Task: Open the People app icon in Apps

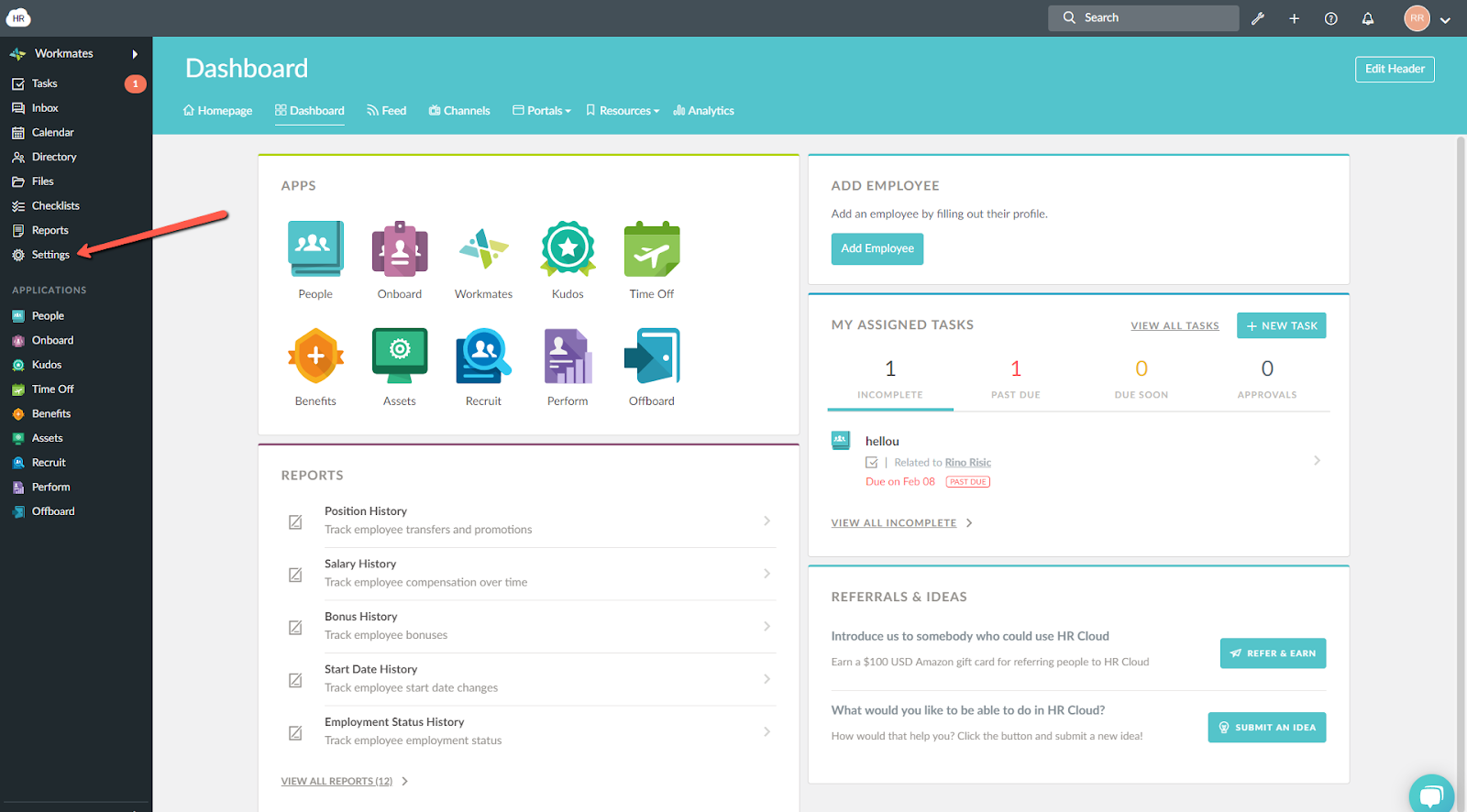Action: click(315, 249)
